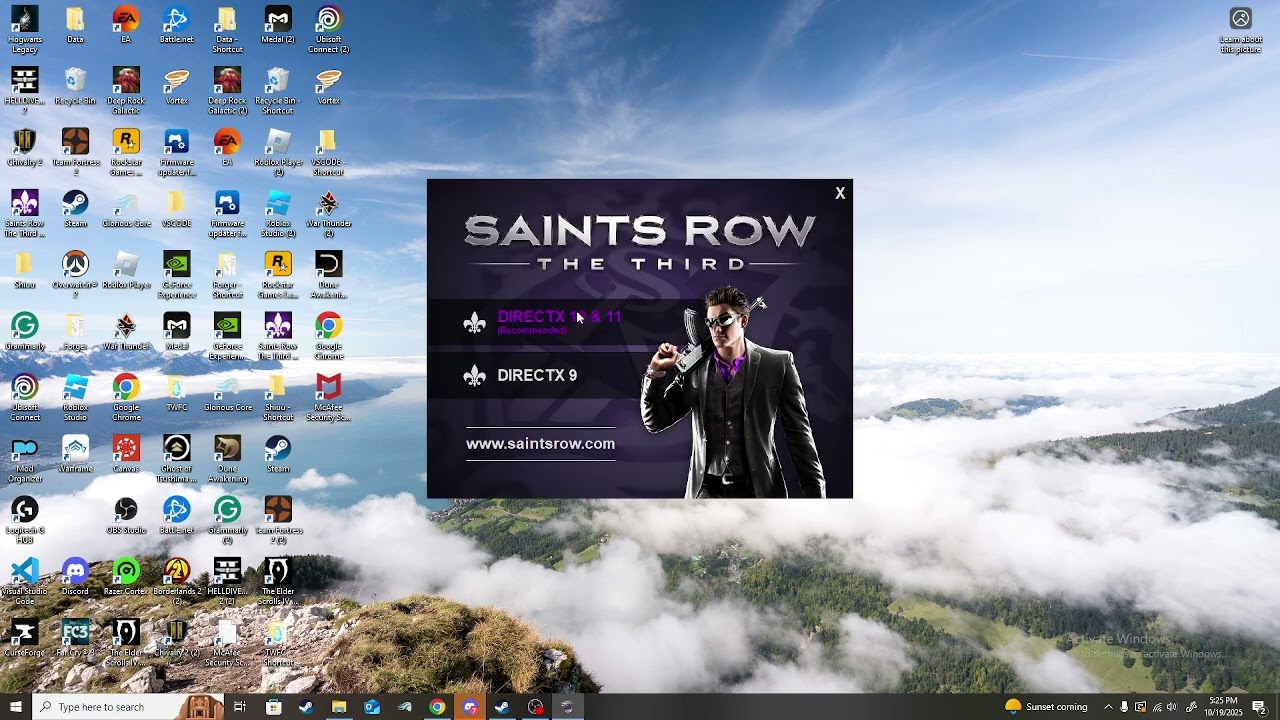Open the notification center

1259,707
